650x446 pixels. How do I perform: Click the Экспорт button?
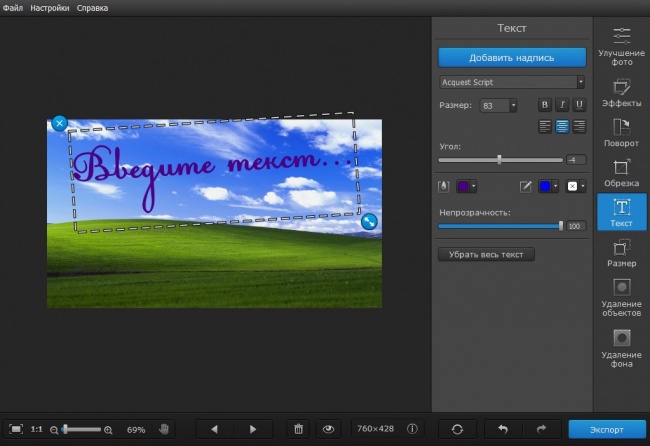(x=607, y=429)
